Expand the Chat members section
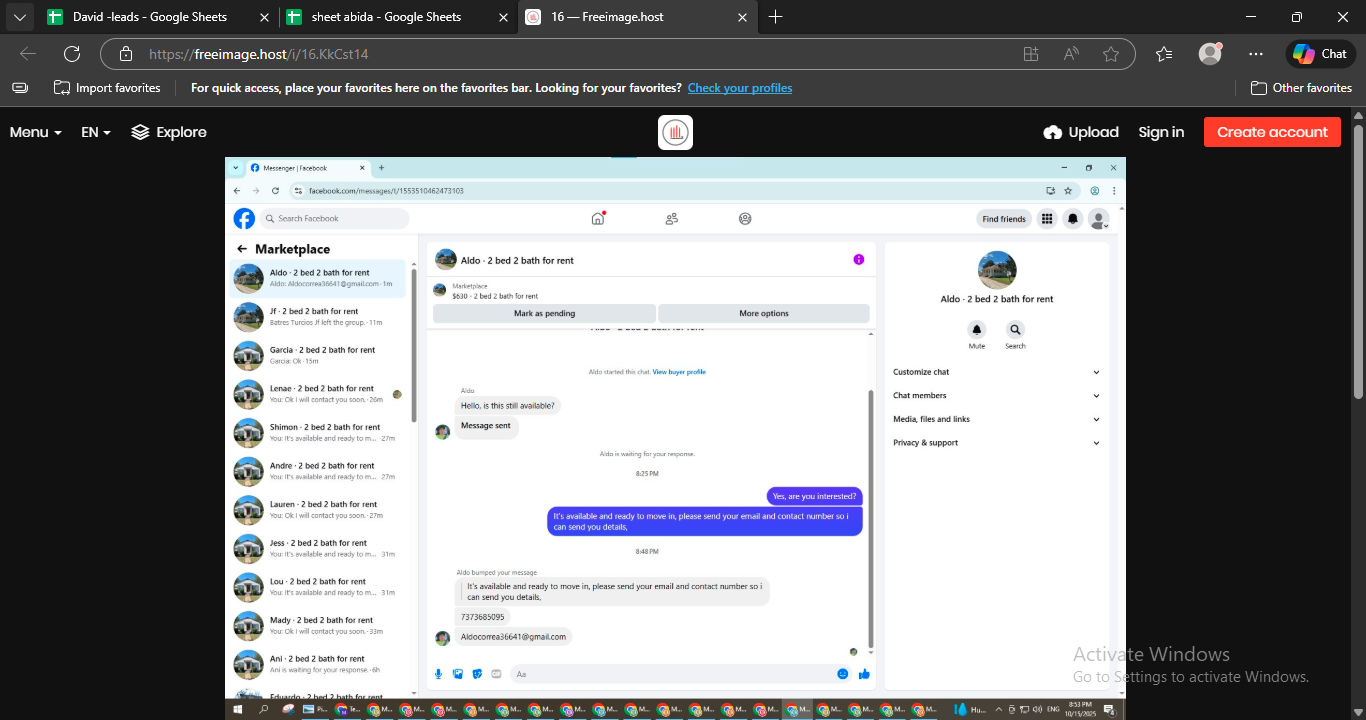This screenshot has height=720, width=1366. pyautogui.click(x=997, y=395)
